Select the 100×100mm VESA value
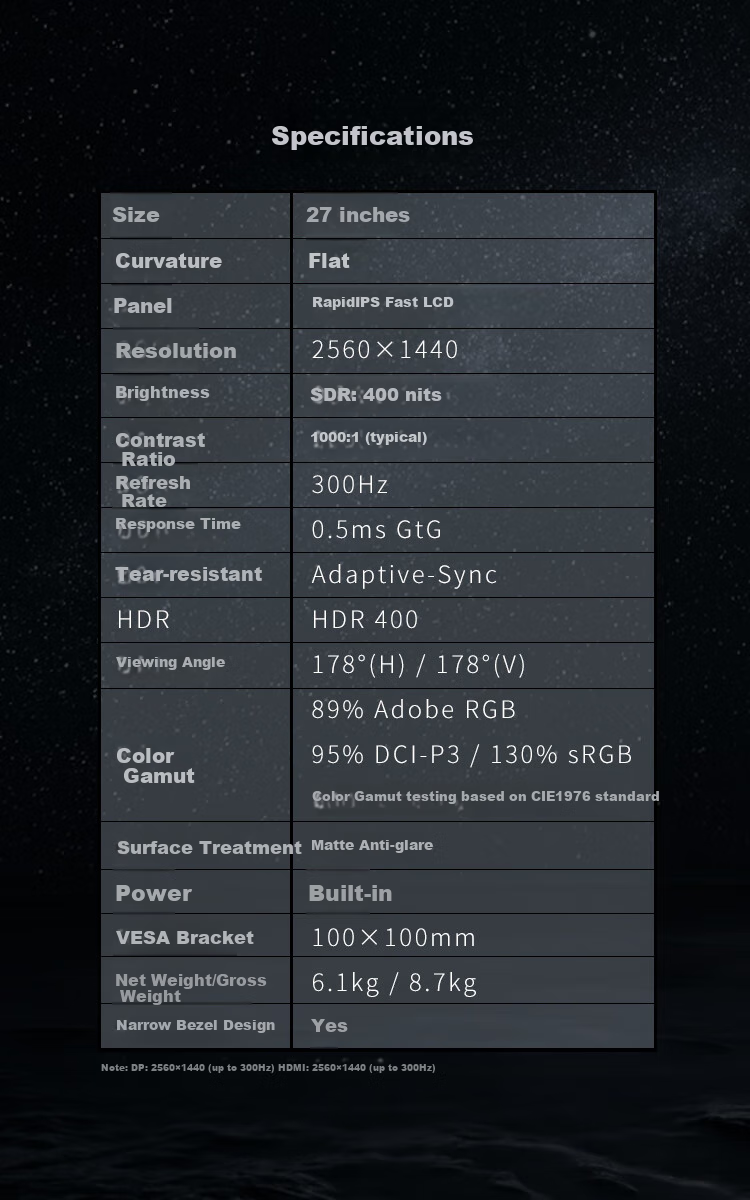The width and height of the screenshot is (750, 1200). [394, 937]
